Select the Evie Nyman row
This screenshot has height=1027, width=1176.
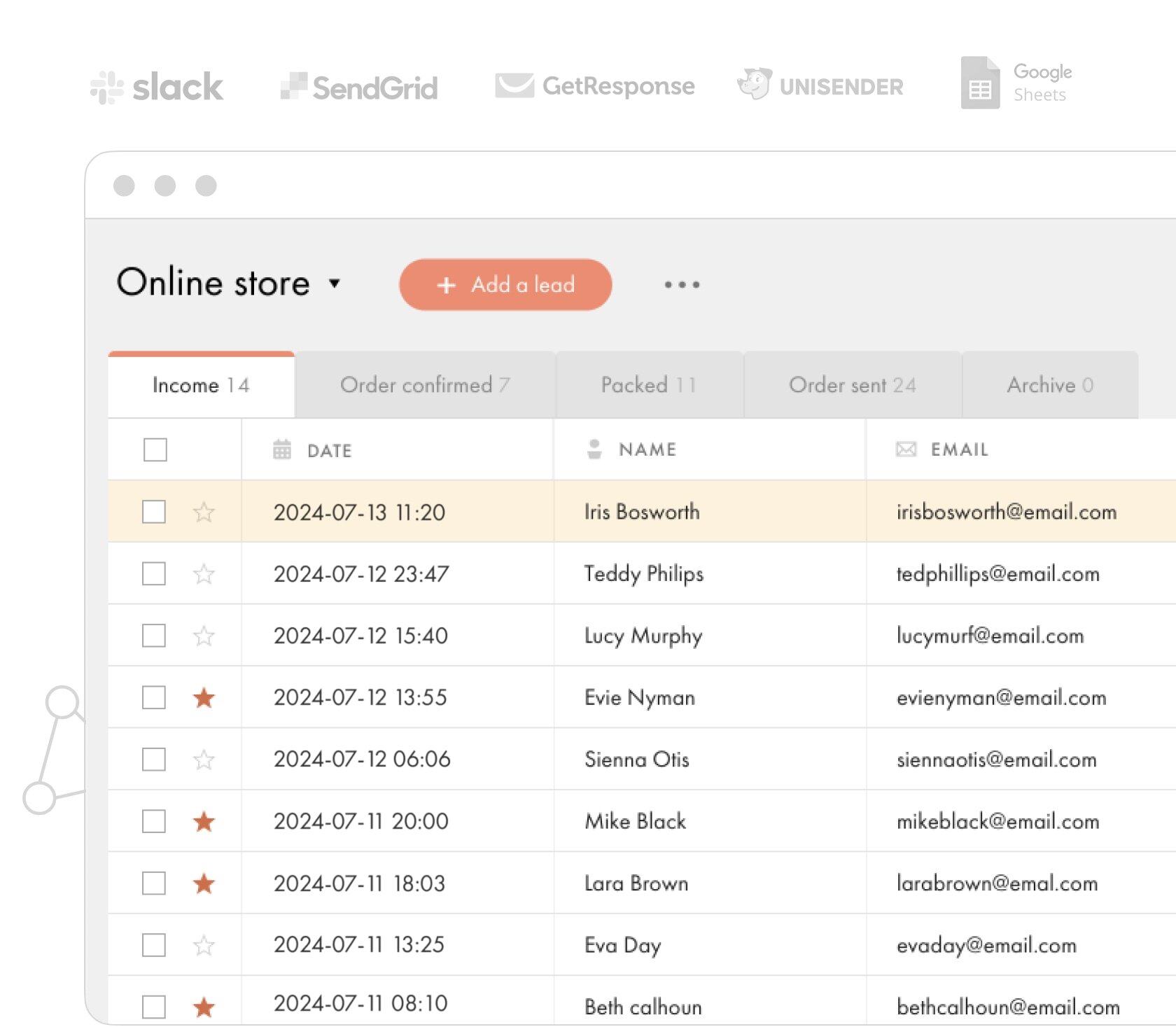point(639,697)
